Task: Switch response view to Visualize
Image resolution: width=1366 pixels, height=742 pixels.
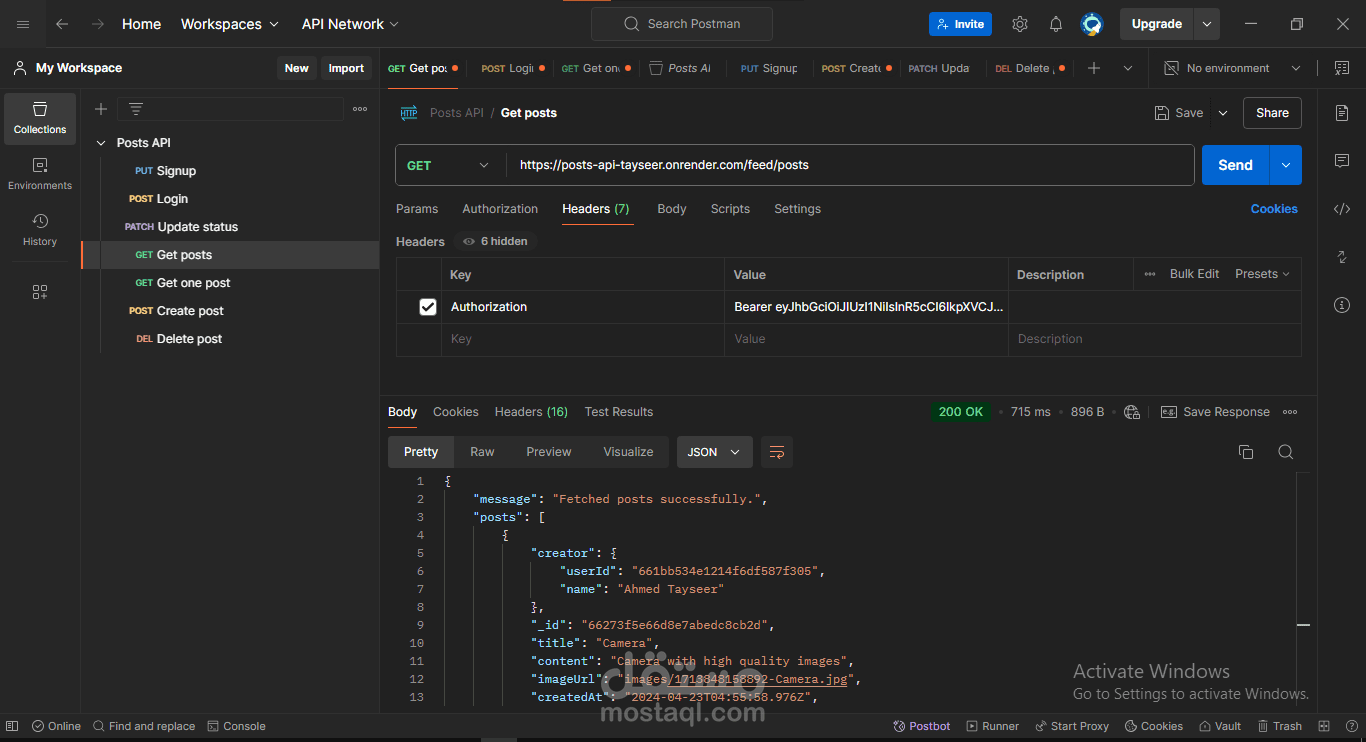Action: [628, 452]
